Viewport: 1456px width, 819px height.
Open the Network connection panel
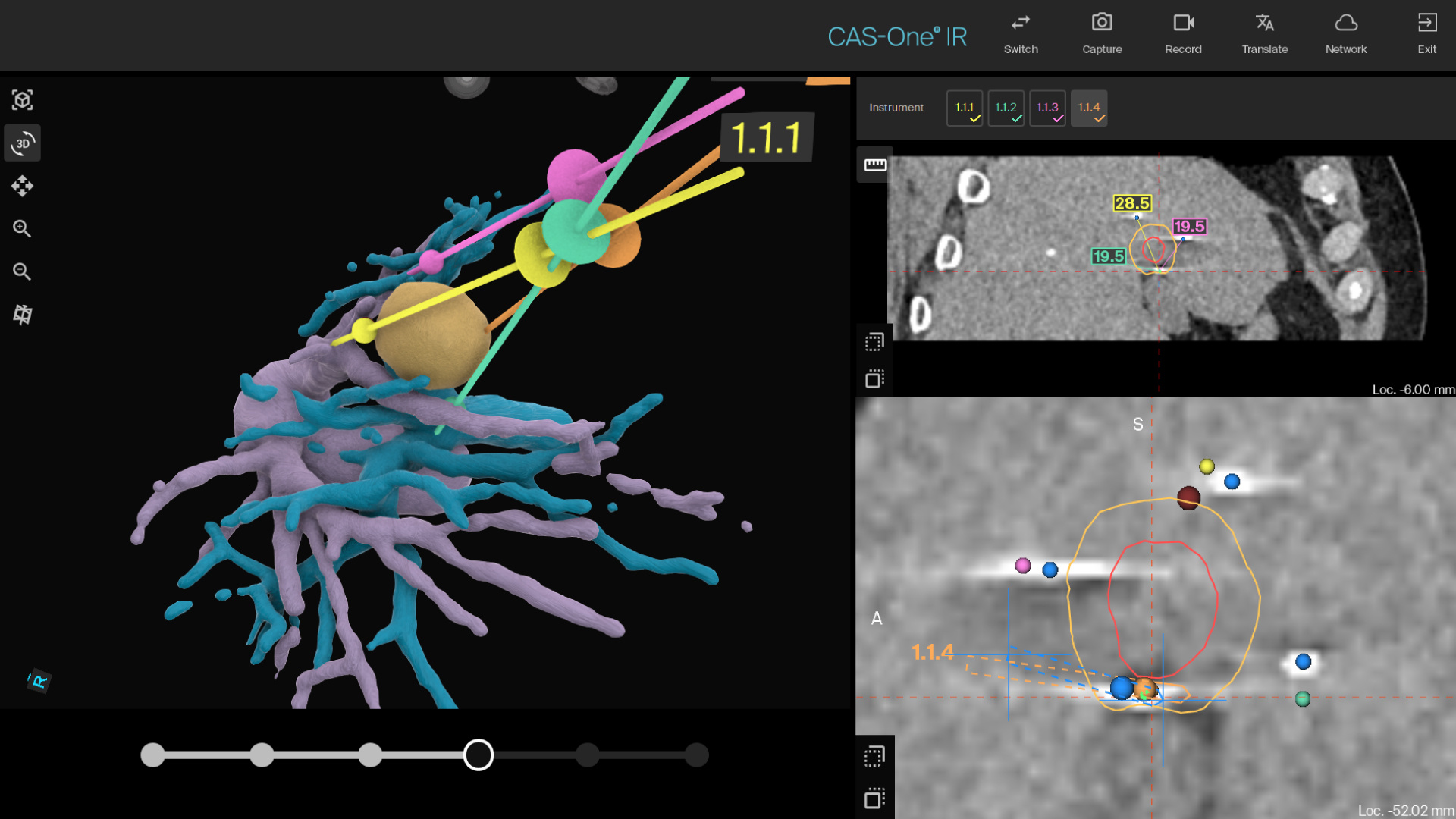[x=1346, y=33]
